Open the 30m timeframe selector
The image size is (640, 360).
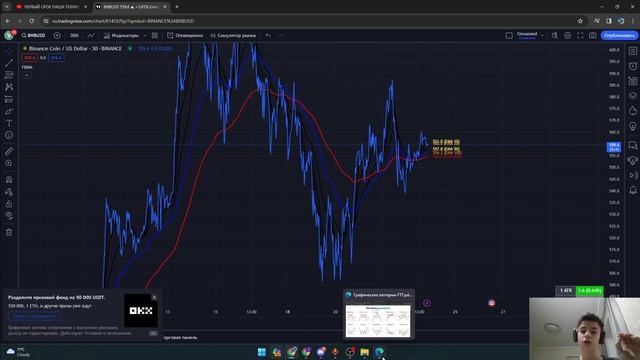[74, 36]
